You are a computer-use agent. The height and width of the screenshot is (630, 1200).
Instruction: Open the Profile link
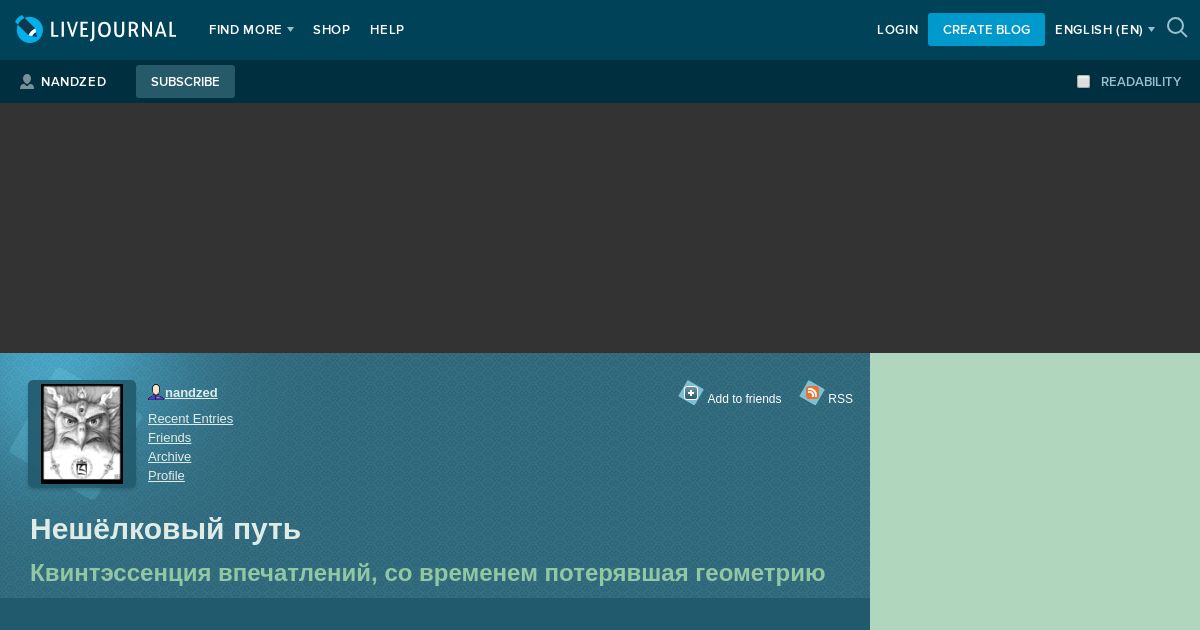coord(166,476)
